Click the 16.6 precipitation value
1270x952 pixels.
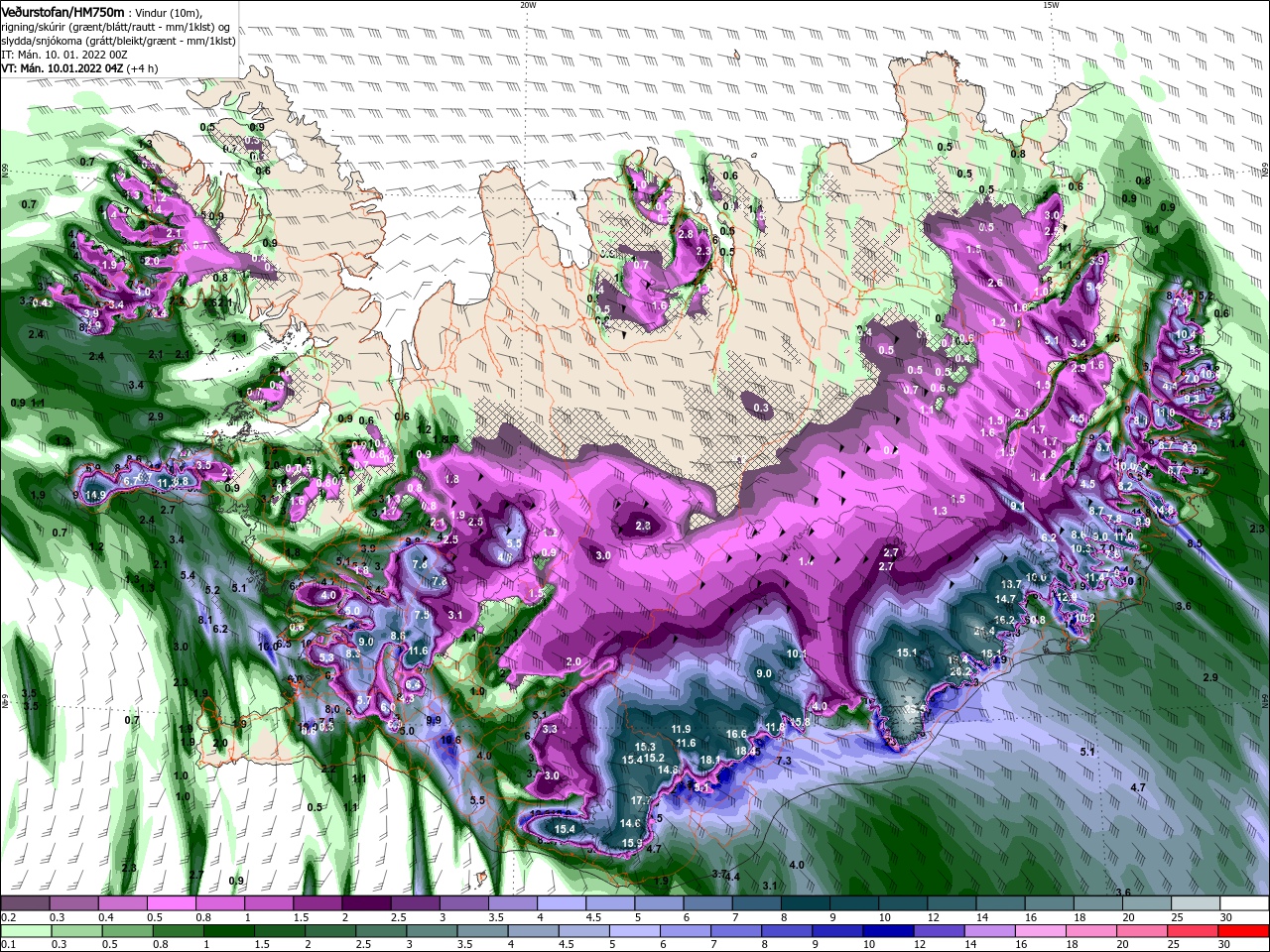tap(735, 735)
